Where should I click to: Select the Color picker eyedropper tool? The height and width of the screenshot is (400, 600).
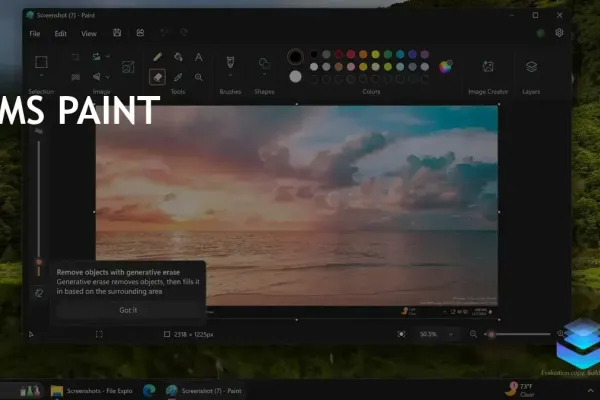[x=178, y=77]
